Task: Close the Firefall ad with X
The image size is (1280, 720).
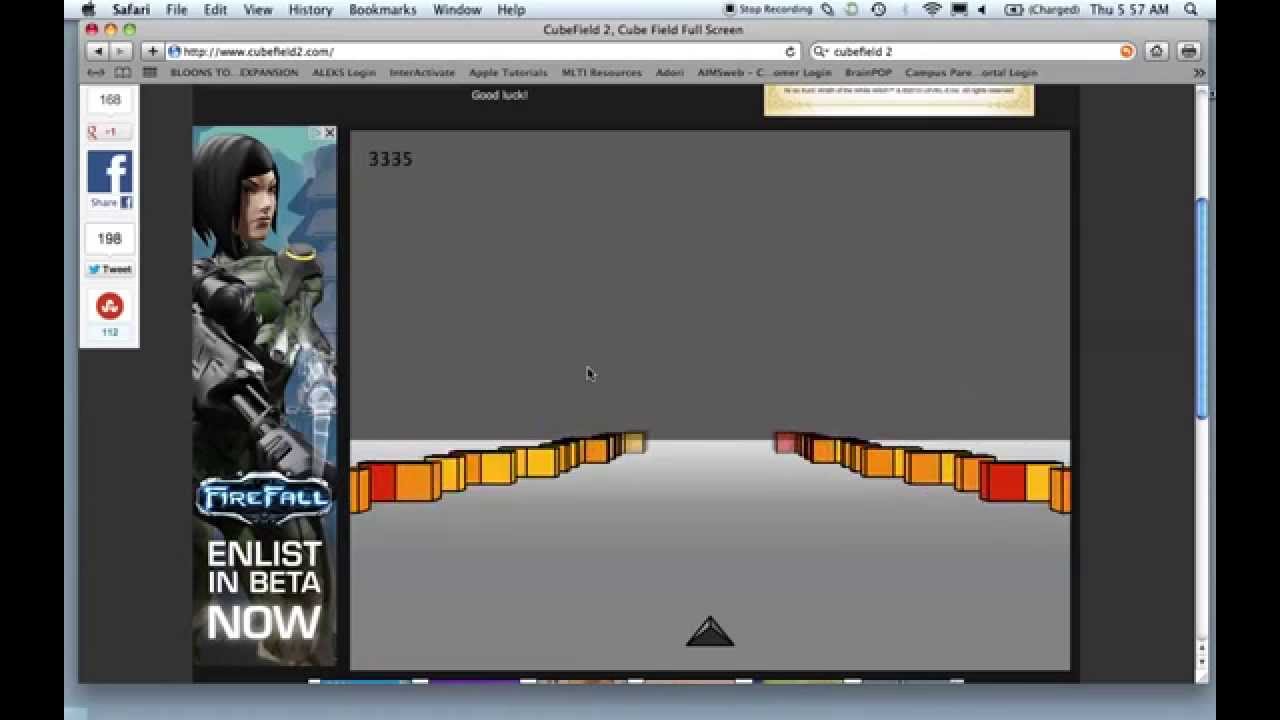Action: coord(329,133)
